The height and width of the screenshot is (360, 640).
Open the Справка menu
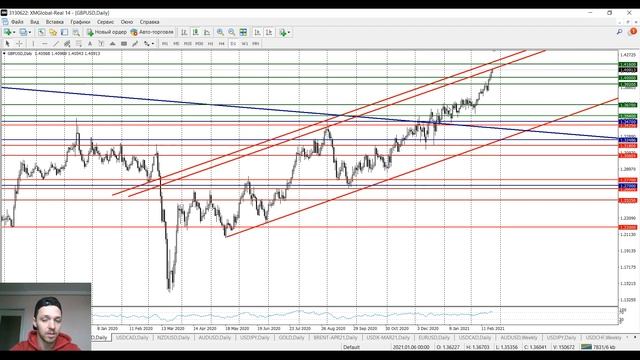[x=149, y=22]
